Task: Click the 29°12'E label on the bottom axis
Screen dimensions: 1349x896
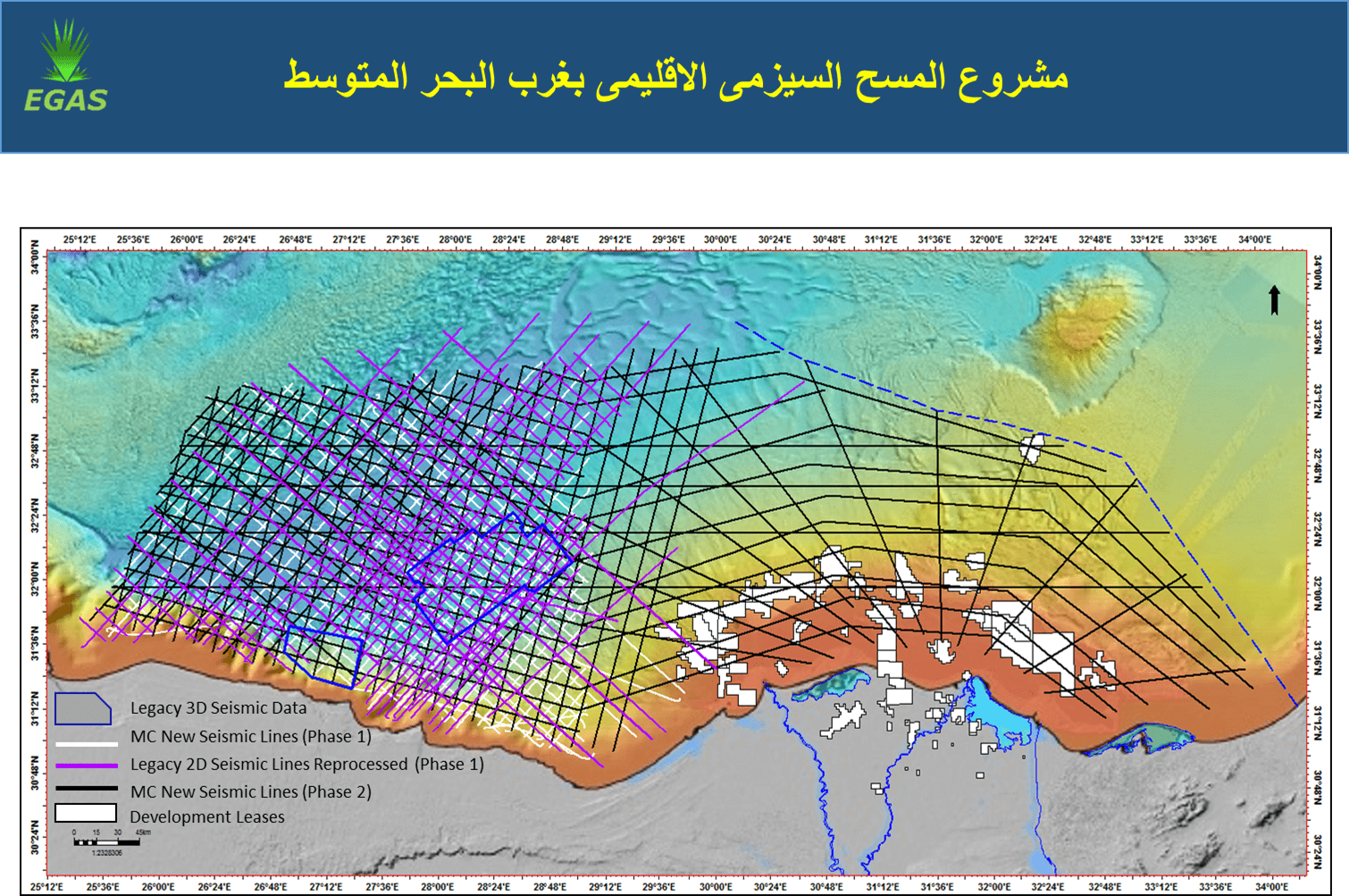Action: (605, 887)
